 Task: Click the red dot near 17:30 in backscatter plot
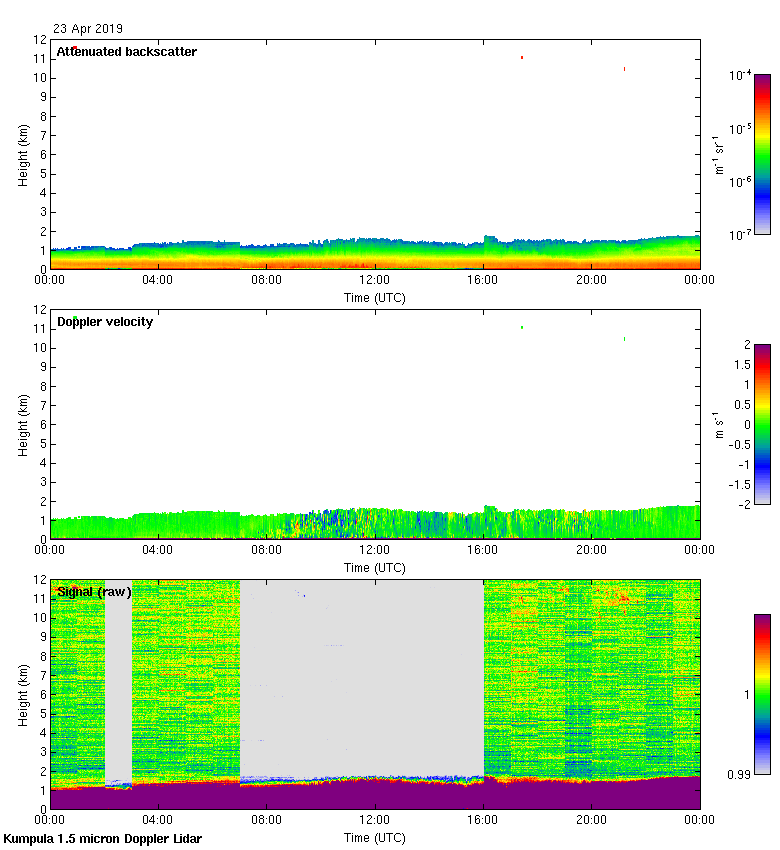[522, 58]
